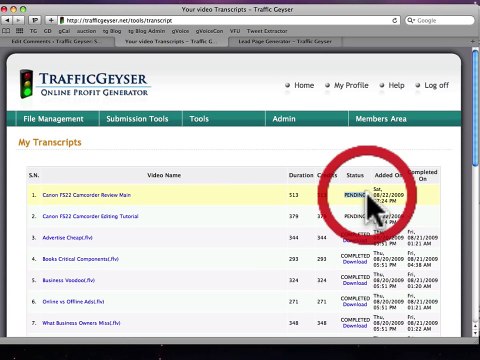The image size is (480, 360).
Task: Open Advertise Cheap video link
Action: tap(67, 238)
